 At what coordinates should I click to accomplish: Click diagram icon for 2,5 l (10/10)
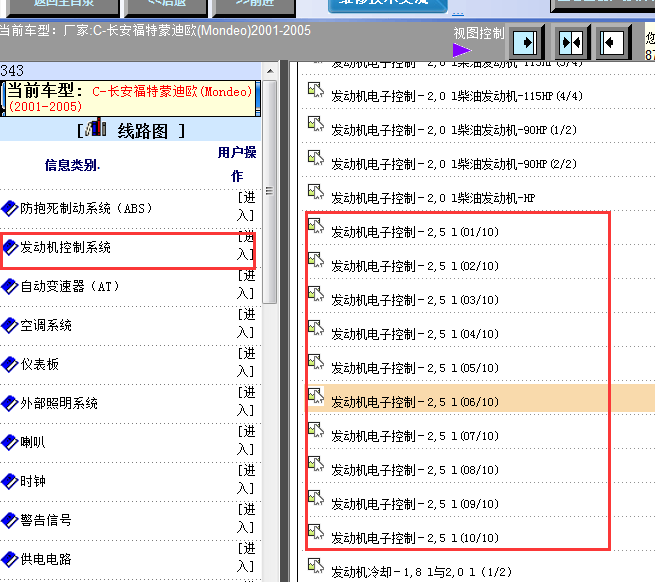(316, 533)
